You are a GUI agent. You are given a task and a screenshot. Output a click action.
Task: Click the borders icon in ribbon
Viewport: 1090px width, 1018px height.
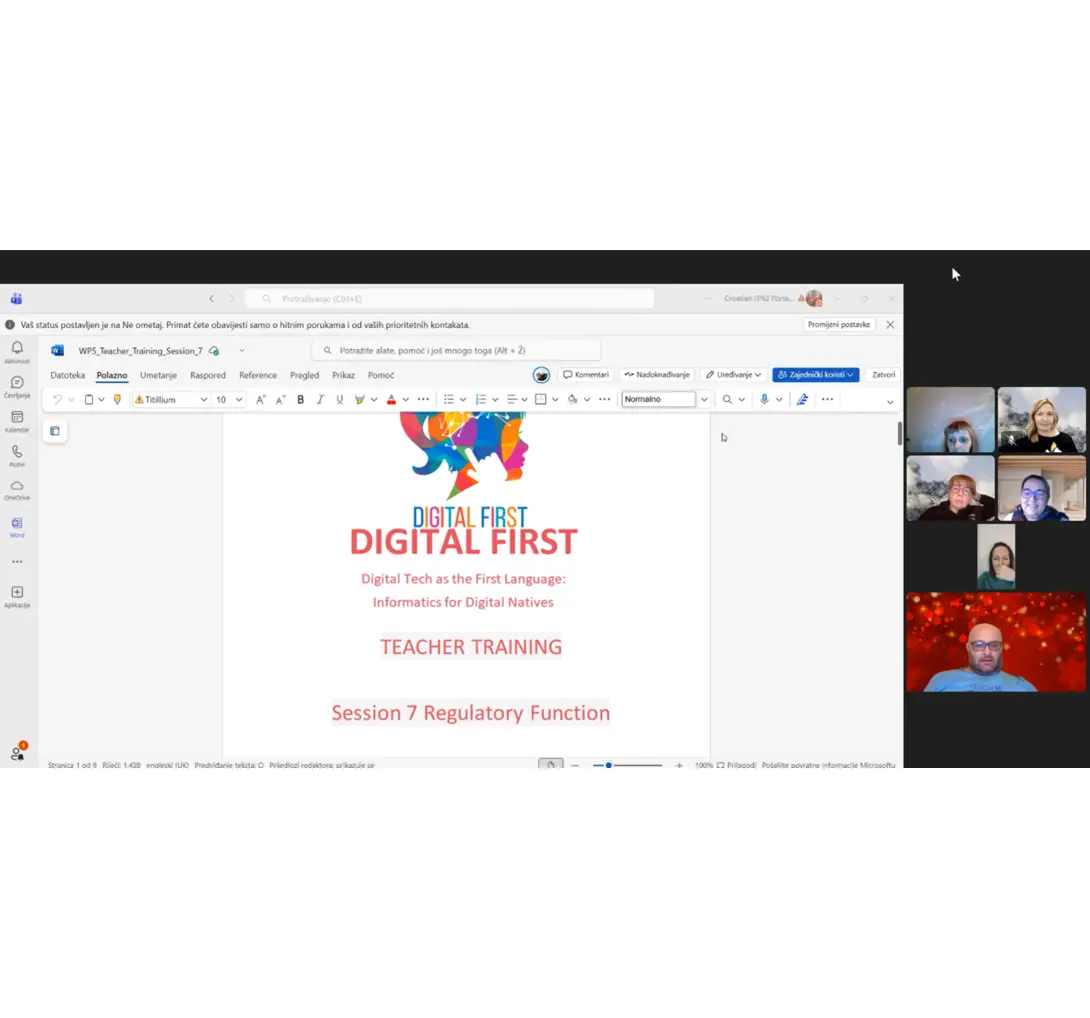541,399
